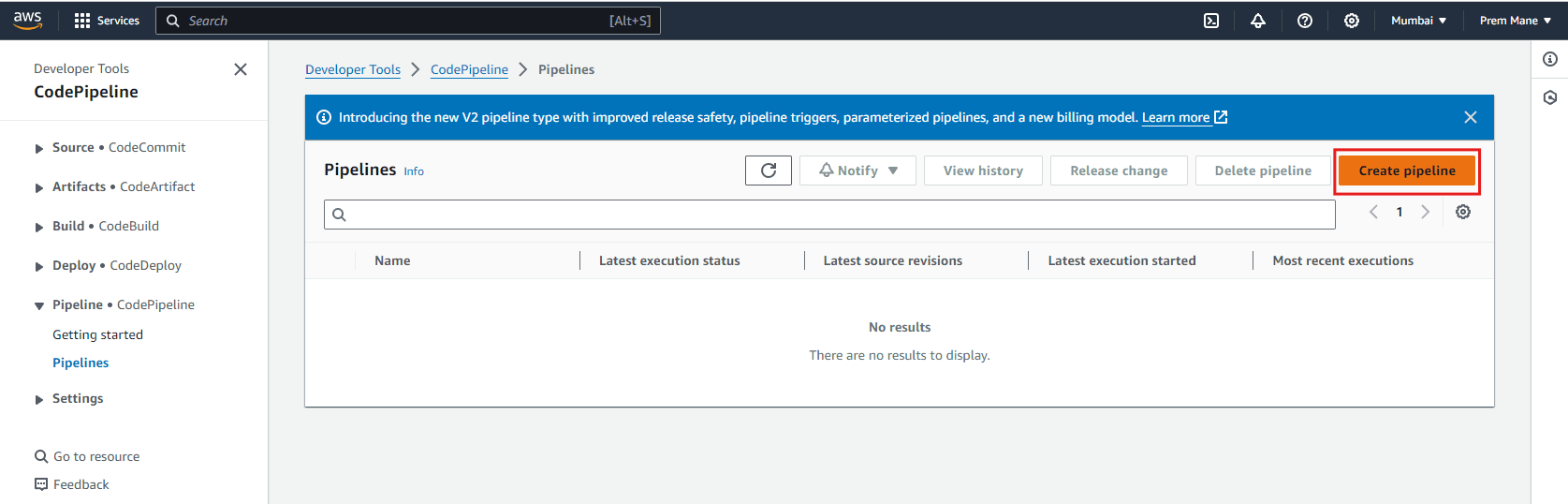The width and height of the screenshot is (1568, 504).
Task: Open the Notify dropdown
Action: click(857, 170)
